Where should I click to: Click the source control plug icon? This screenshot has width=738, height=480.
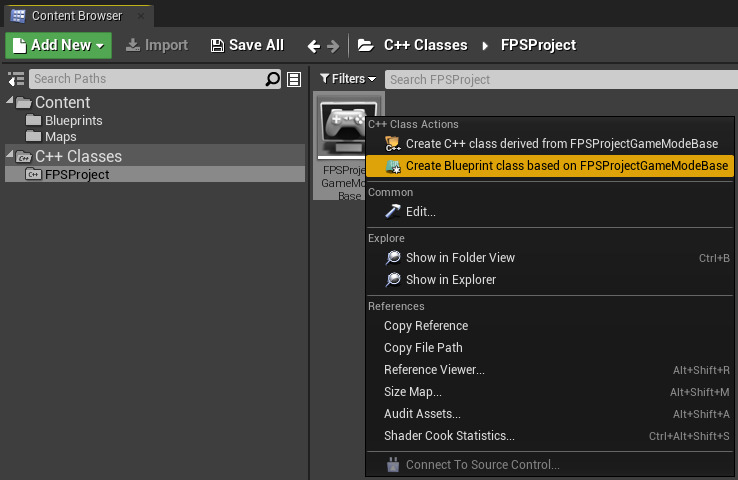393,464
